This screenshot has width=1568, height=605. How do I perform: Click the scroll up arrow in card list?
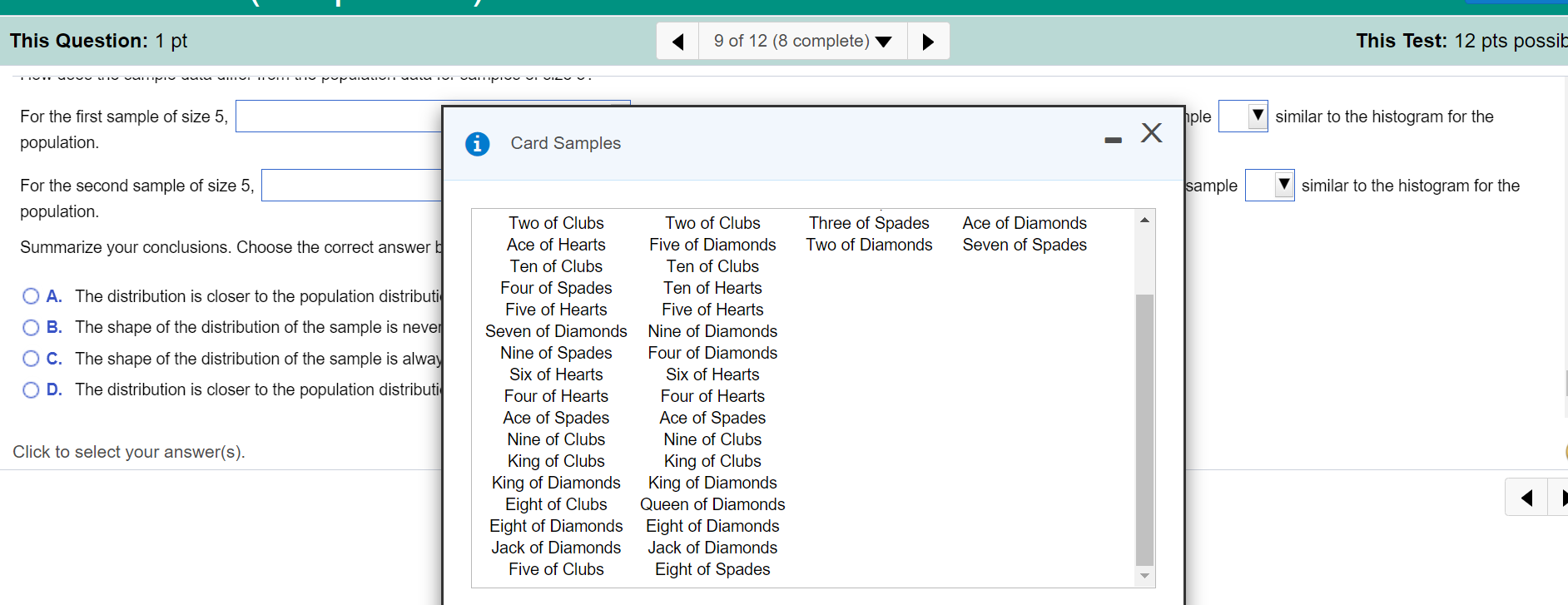pos(1144,220)
